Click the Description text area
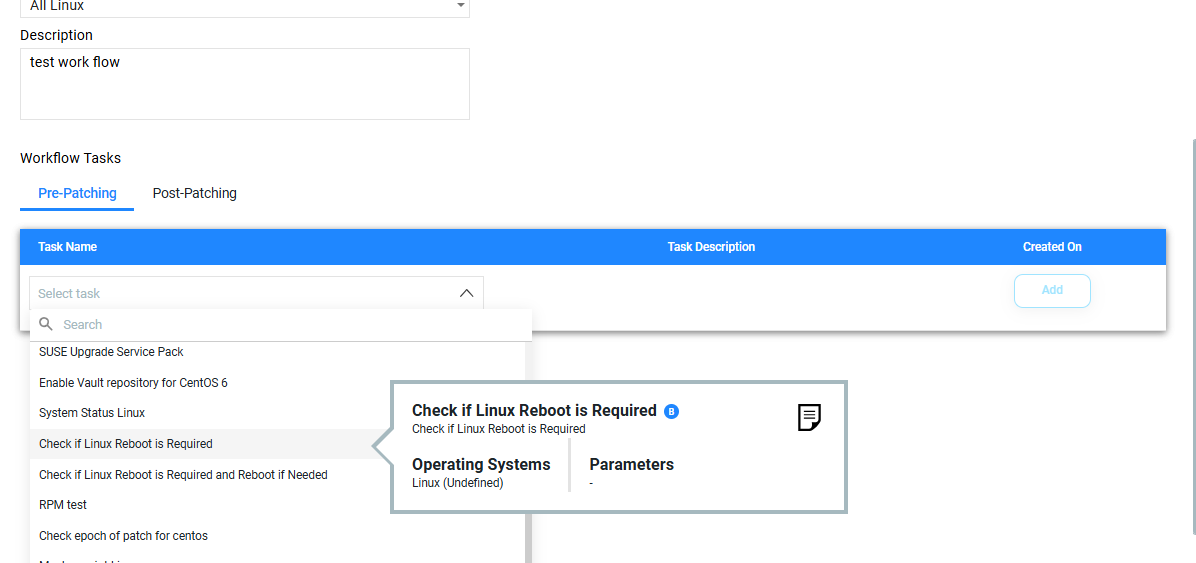This screenshot has height=563, width=1196. [245, 84]
